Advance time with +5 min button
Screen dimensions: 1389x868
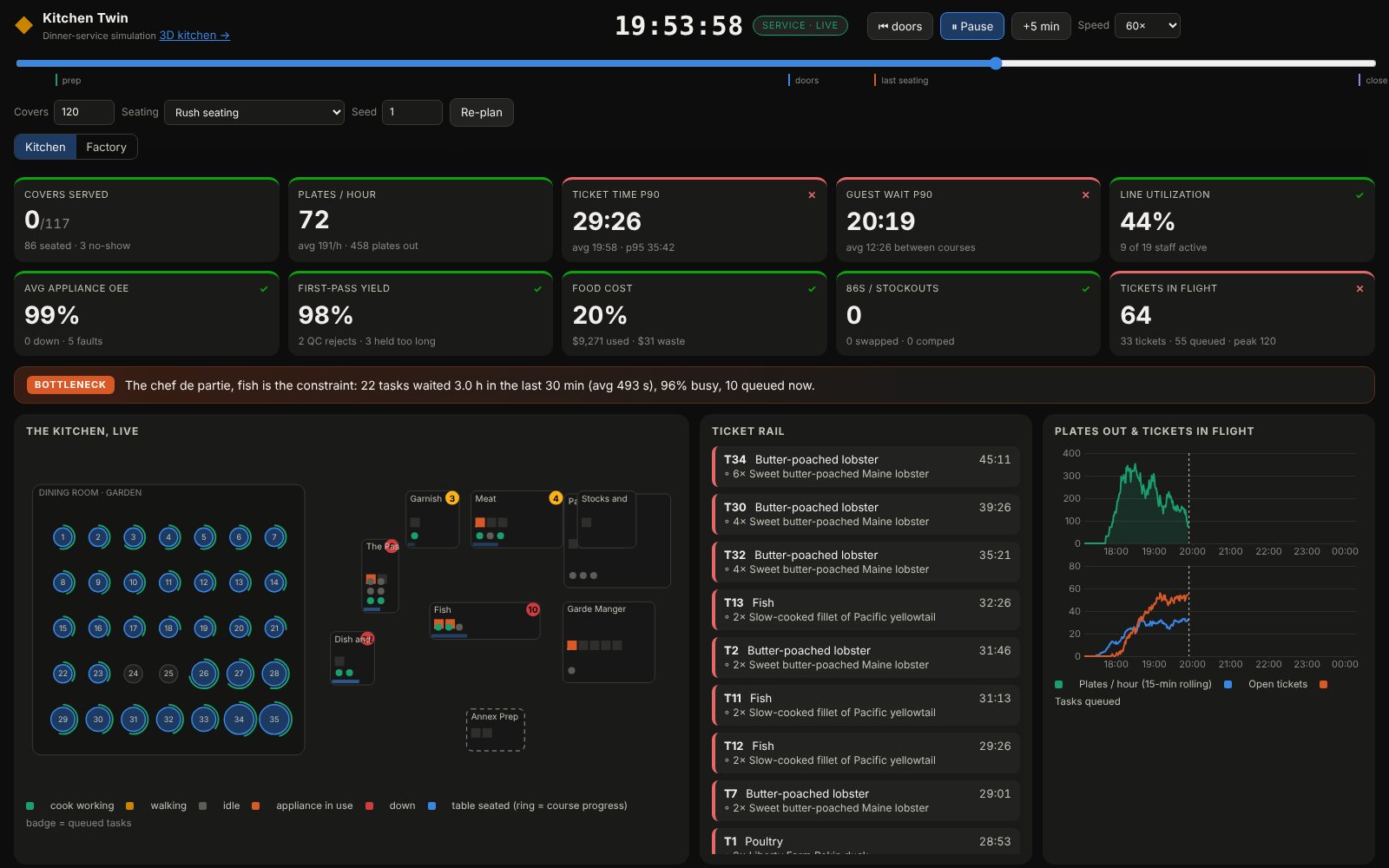[x=1041, y=26]
